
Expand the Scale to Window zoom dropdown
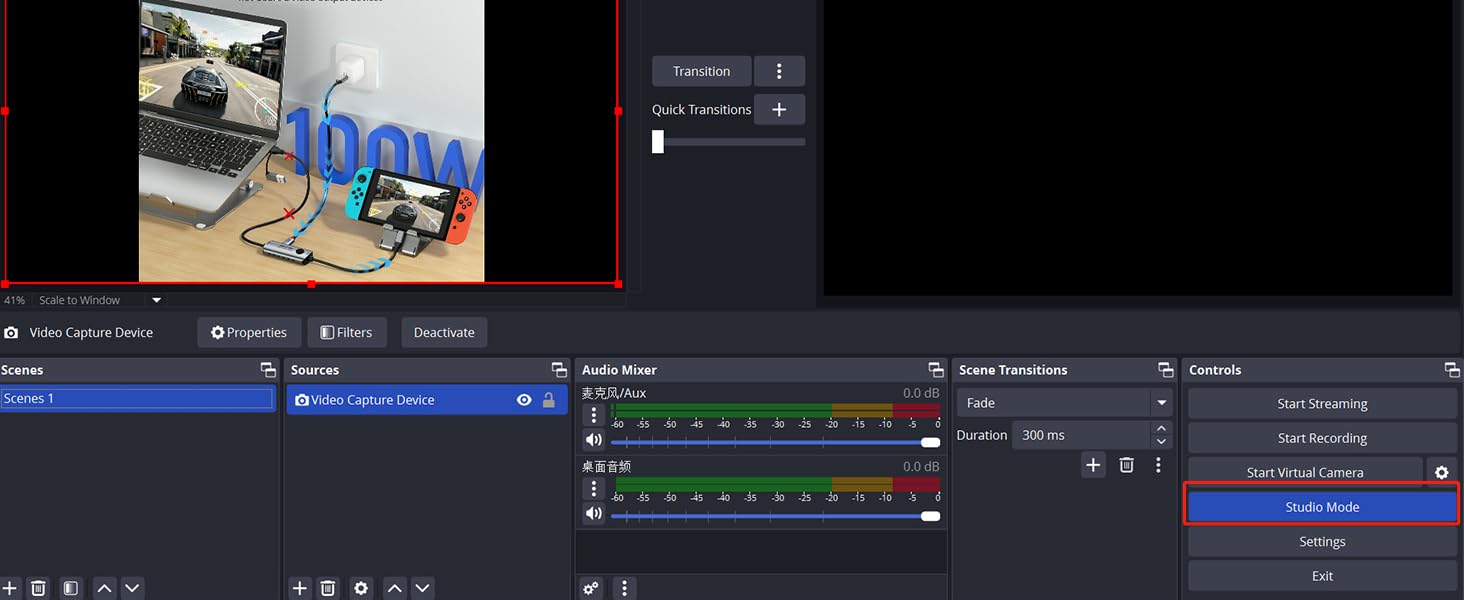pyautogui.click(x=156, y=300)
